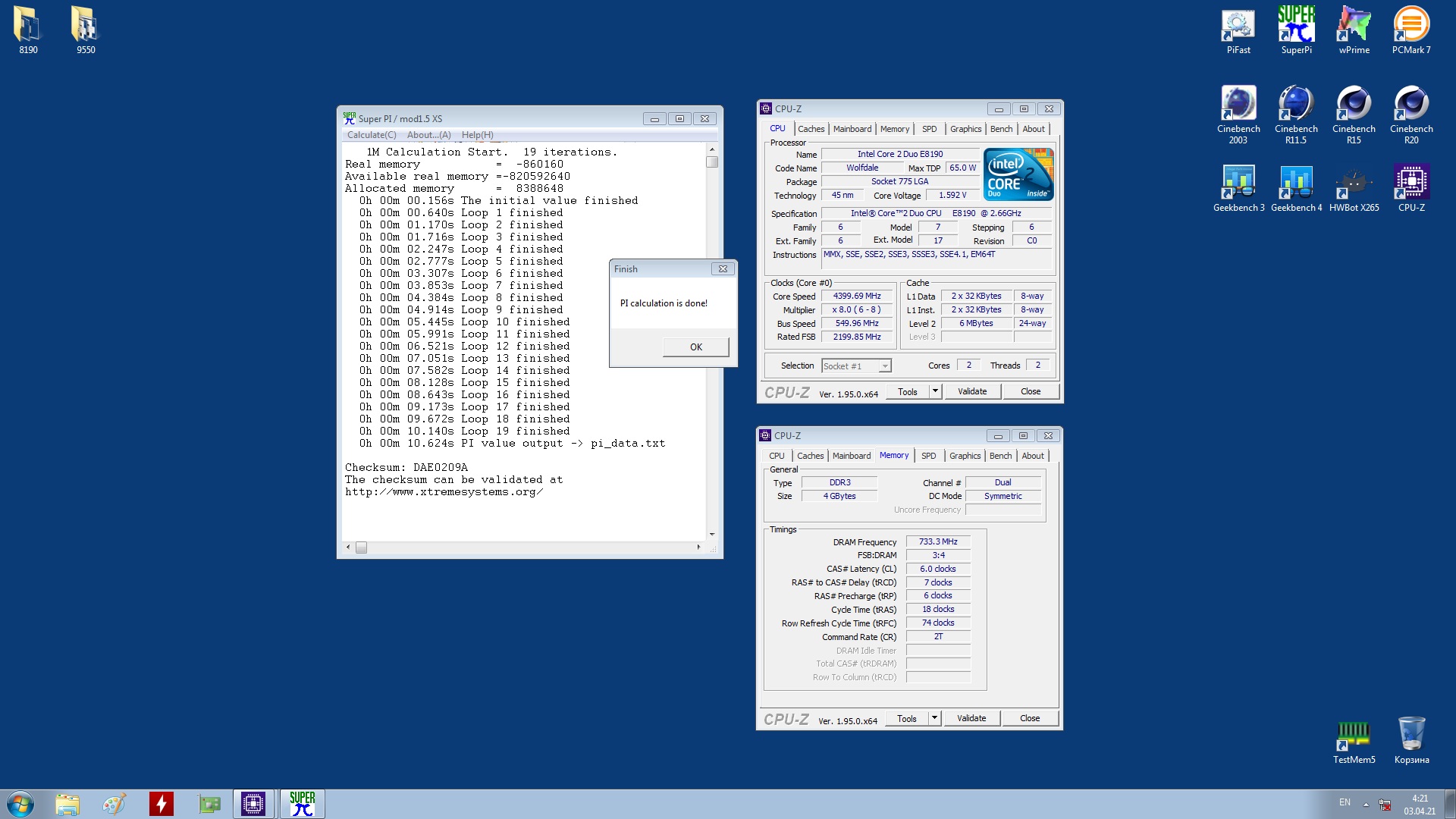Click the Intel Core 2 Duo logo
1456x819 pixels.
[1018, 174]
